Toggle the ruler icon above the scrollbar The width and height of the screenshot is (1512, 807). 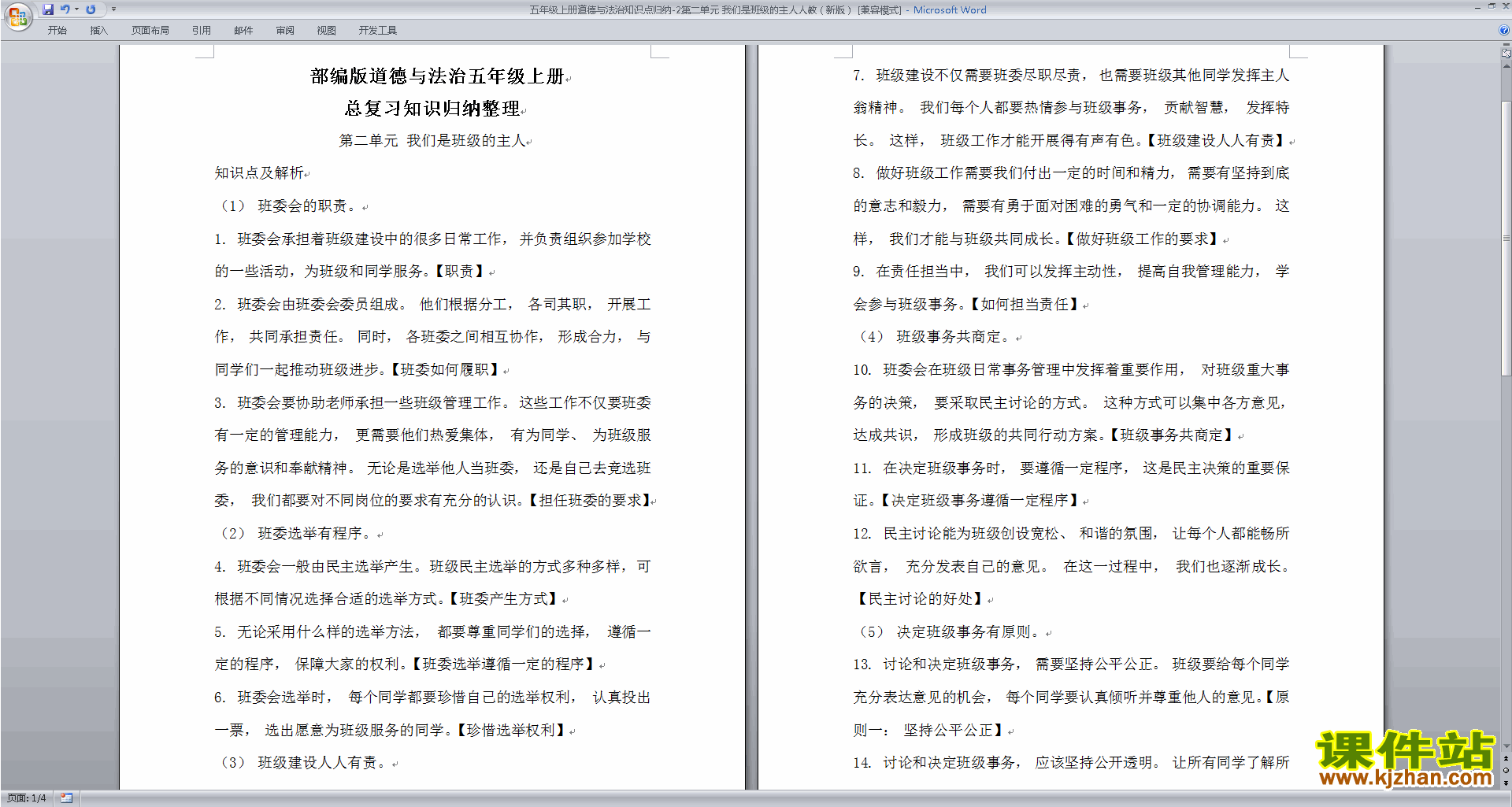pos(1506,54)
